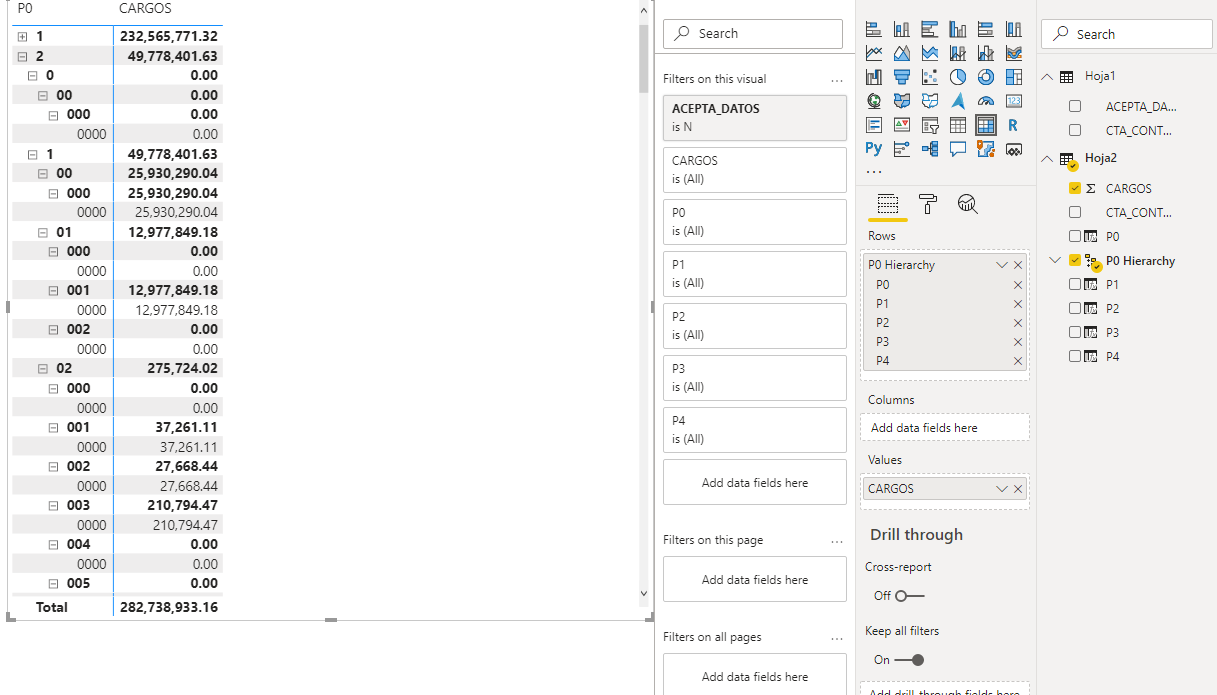The width and height of the screenshot is (1217, 695).
Task: Select the R script visual
Action: click(1014, 125)
